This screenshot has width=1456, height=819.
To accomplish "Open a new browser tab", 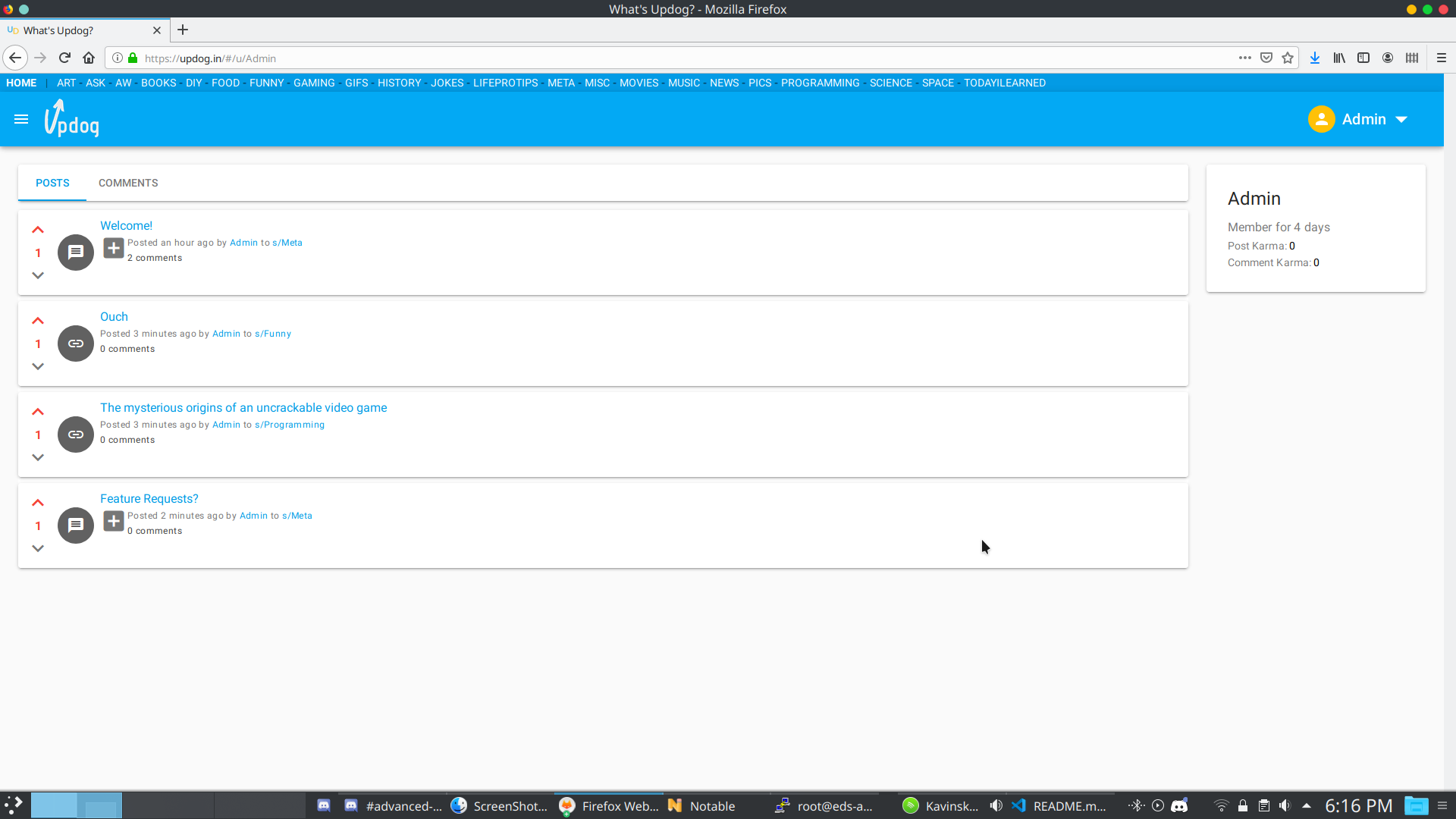I will tap(183, 30).
